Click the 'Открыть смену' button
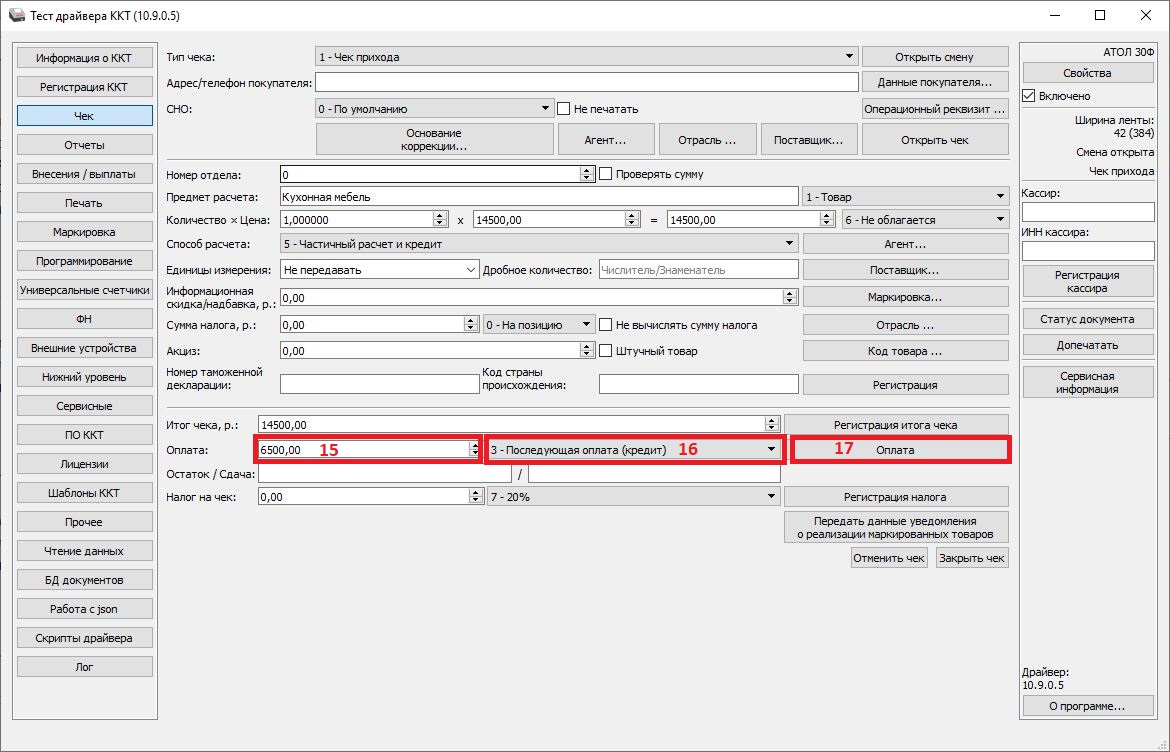Viewport: 1170px width, 752px height. 934,57
